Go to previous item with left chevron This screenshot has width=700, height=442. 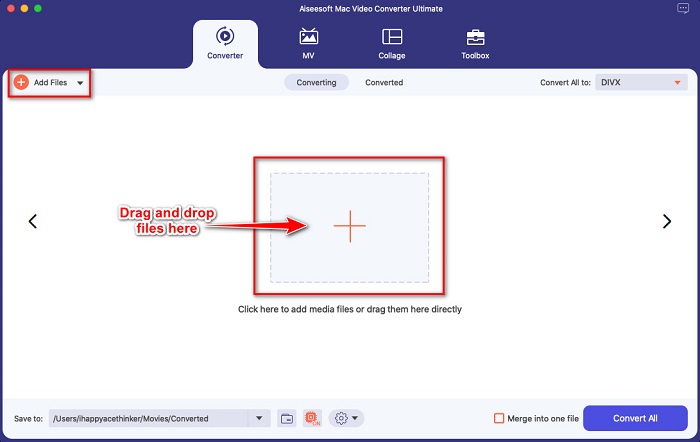pyautogui.click(x=33, y=221)
